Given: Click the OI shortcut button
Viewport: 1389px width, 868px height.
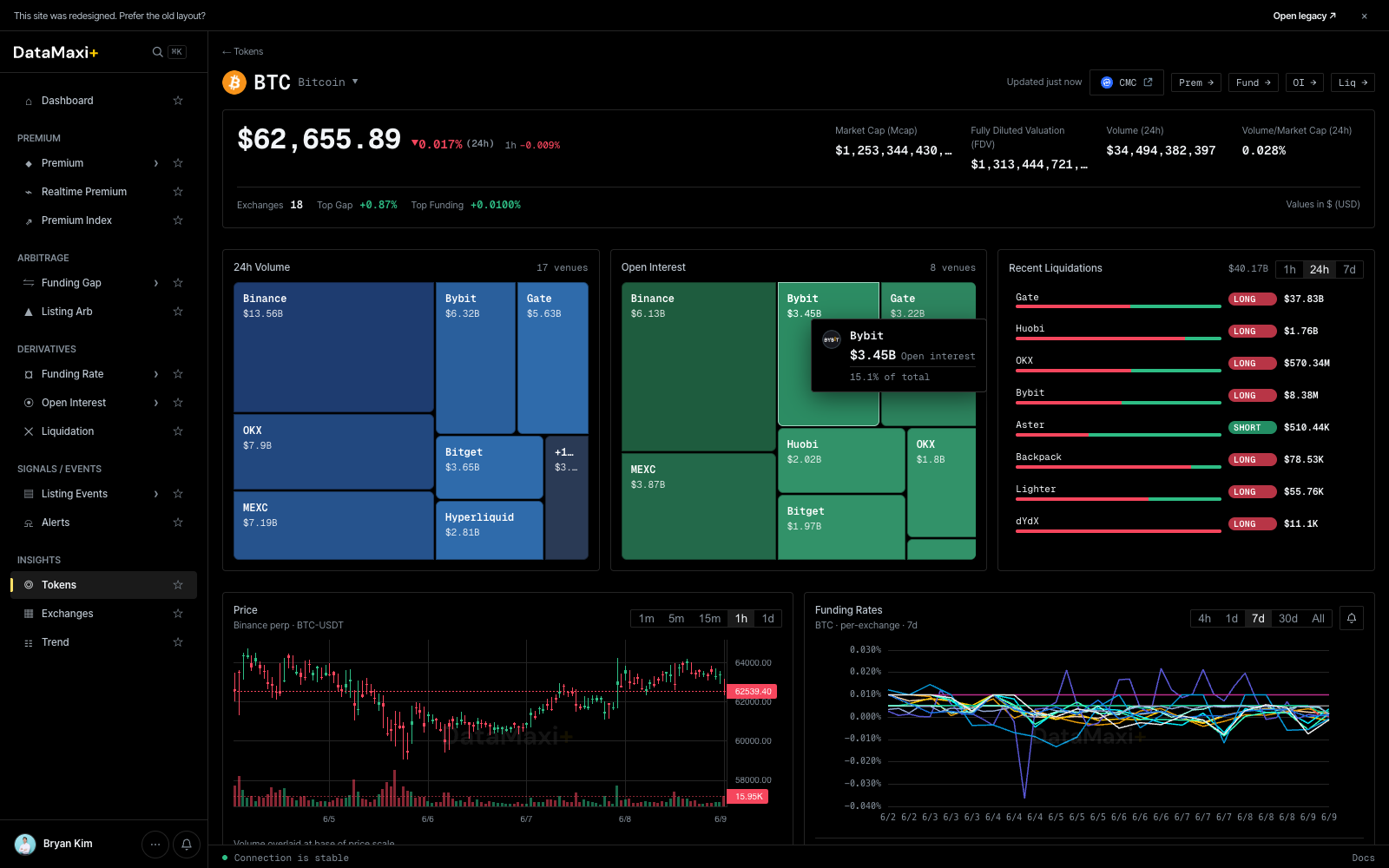Looking at the screenshot, I should [x=1305, y=82].
